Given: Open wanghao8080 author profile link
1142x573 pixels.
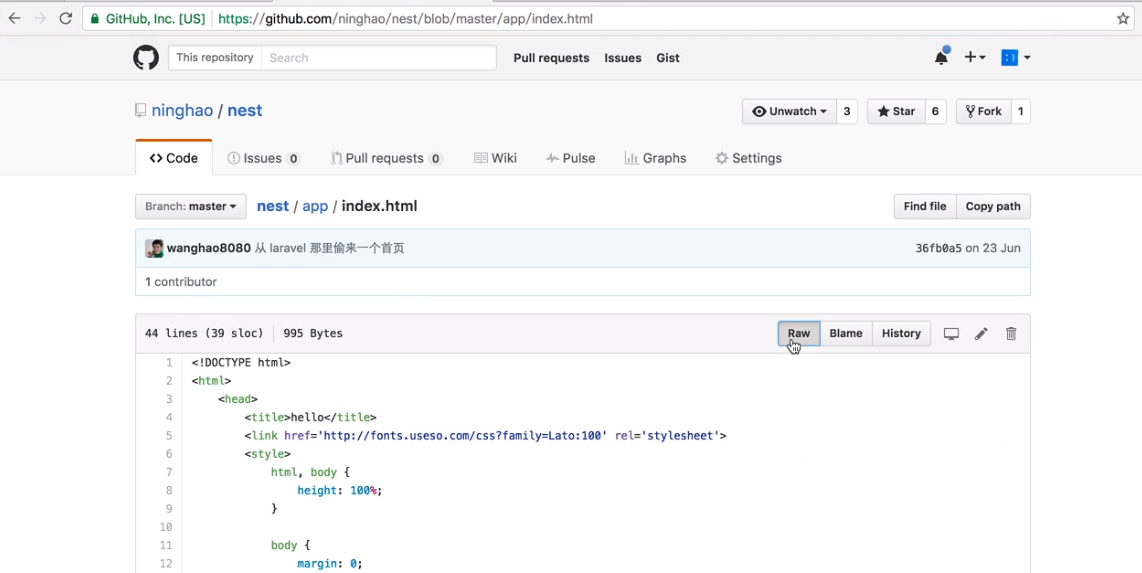Looking at the screenshot, I should 209,248.
